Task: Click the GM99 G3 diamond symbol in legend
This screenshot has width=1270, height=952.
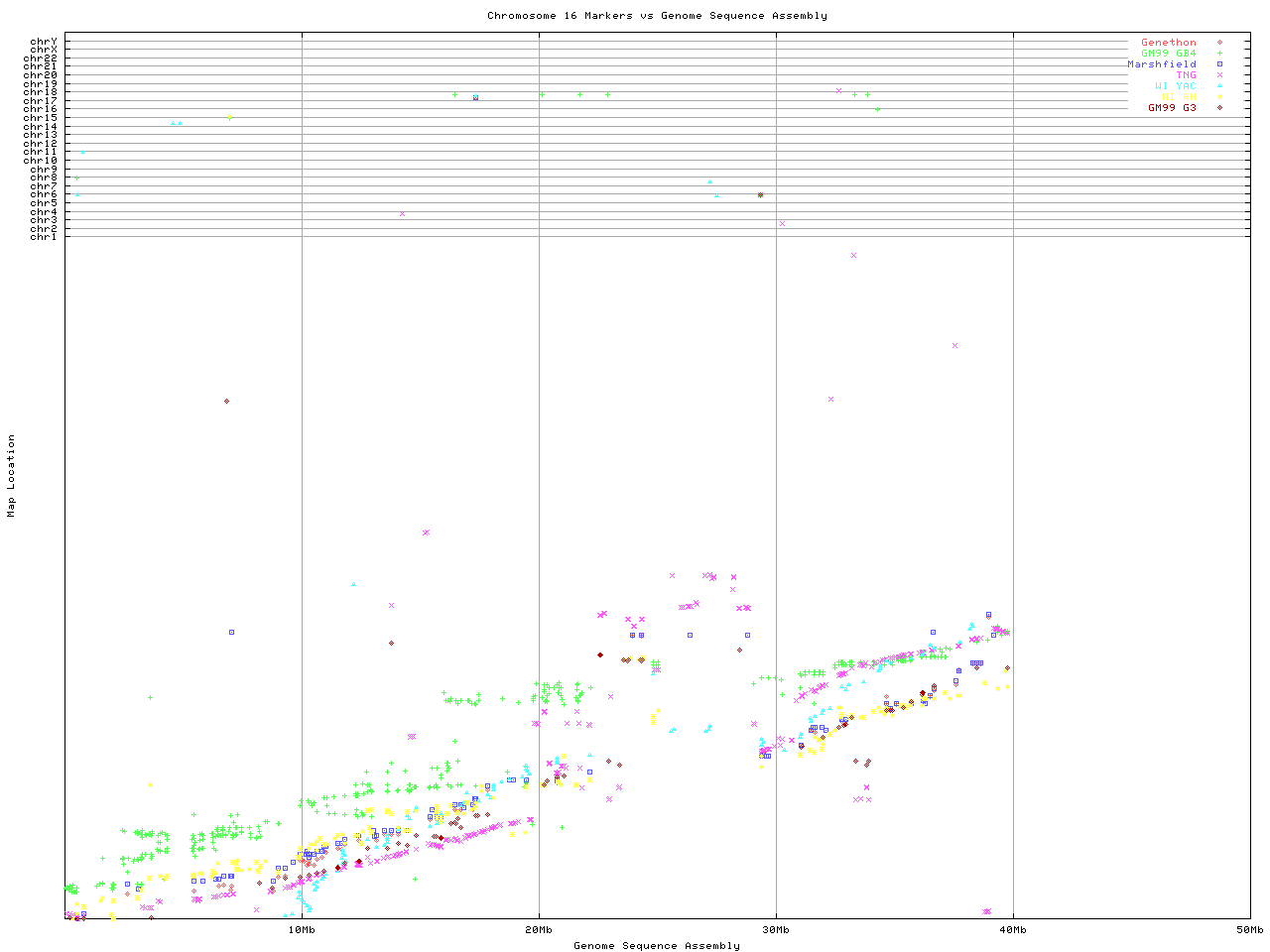Action: click(x=1219, y=108)
